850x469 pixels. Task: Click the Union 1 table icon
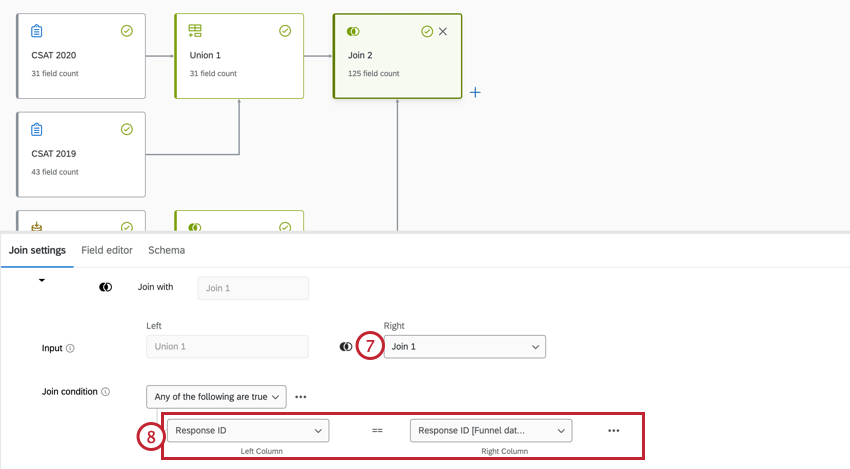tap(195, 31)
